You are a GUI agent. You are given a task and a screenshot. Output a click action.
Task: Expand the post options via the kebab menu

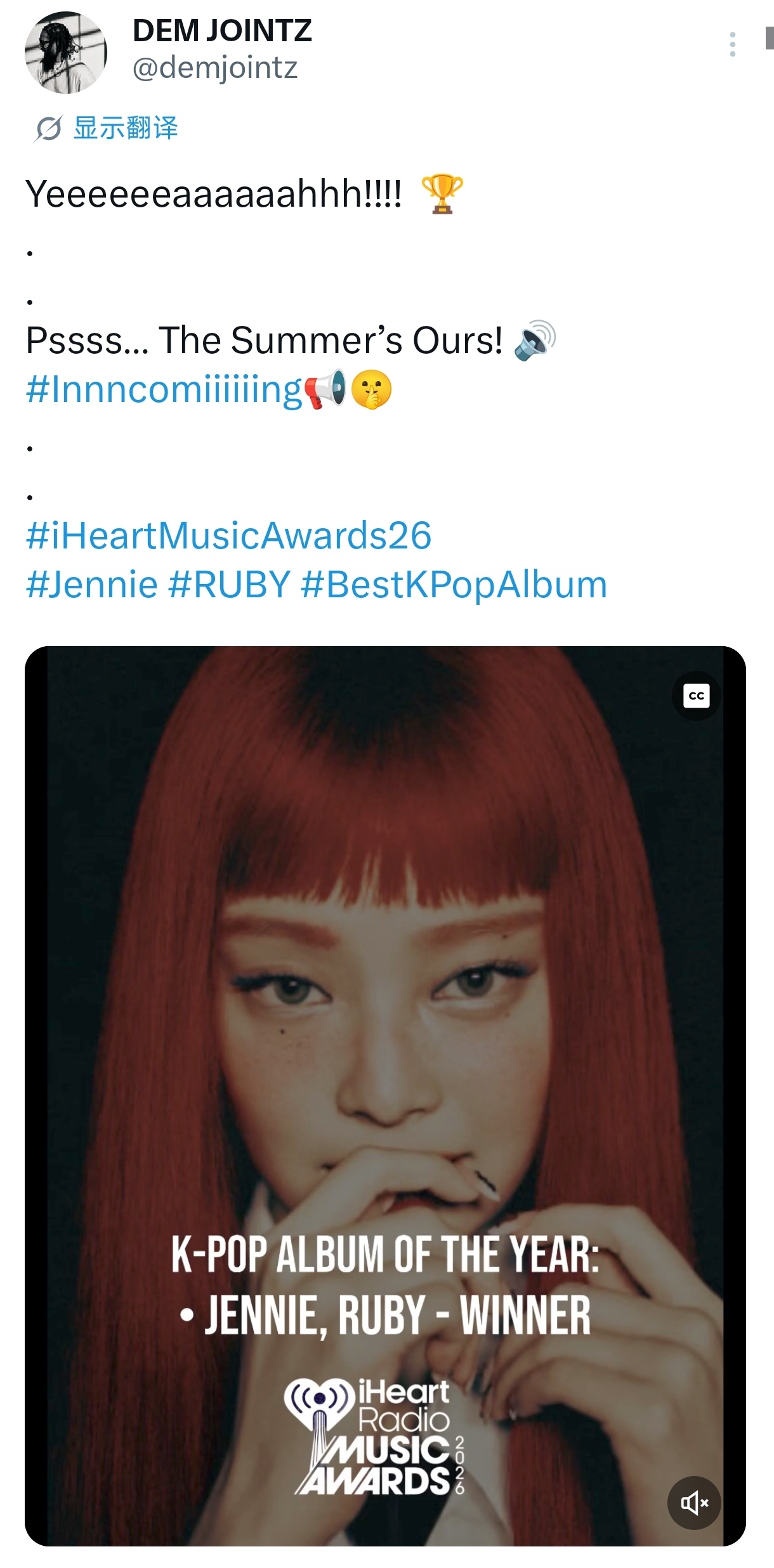tap(733, 43)
